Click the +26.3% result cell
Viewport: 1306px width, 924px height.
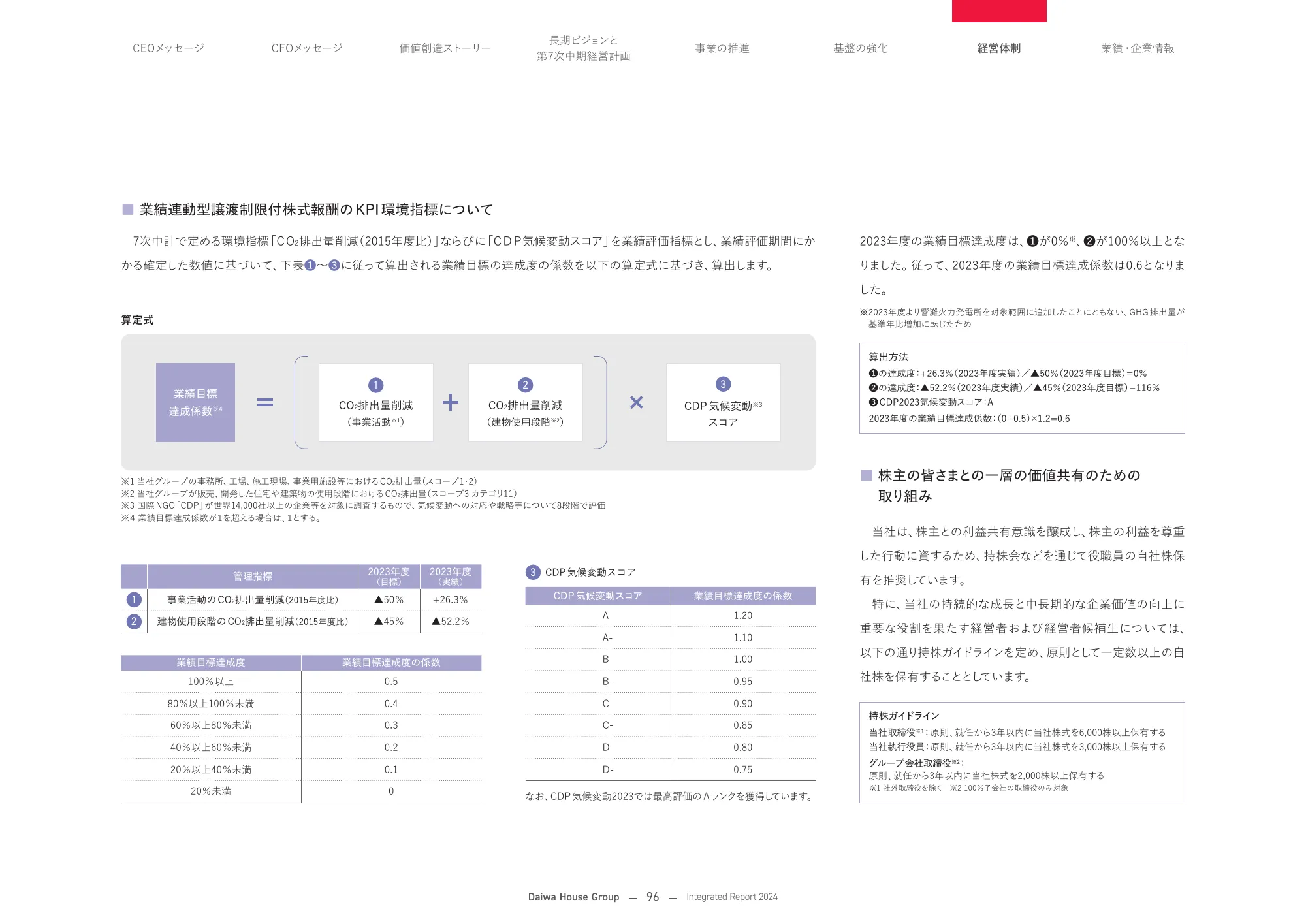[451, 599]
